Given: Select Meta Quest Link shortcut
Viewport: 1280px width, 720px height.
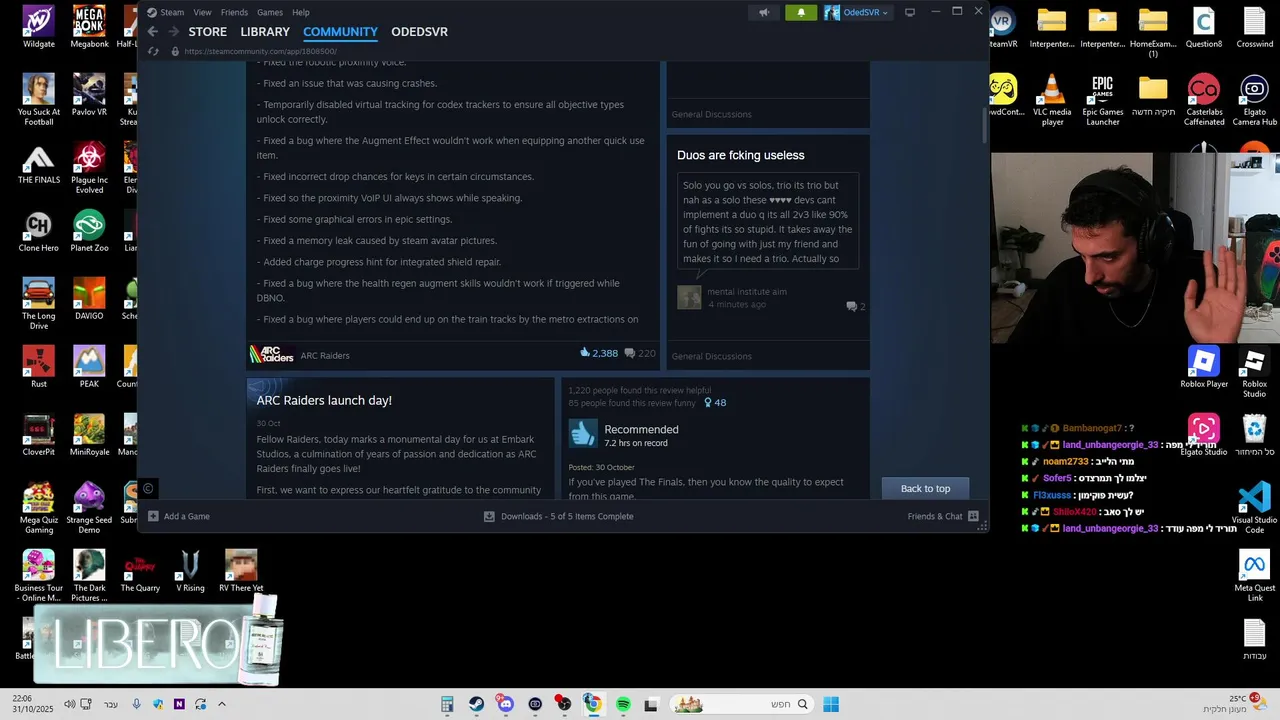Looking at the screenshot, I should coord(1254,575).
